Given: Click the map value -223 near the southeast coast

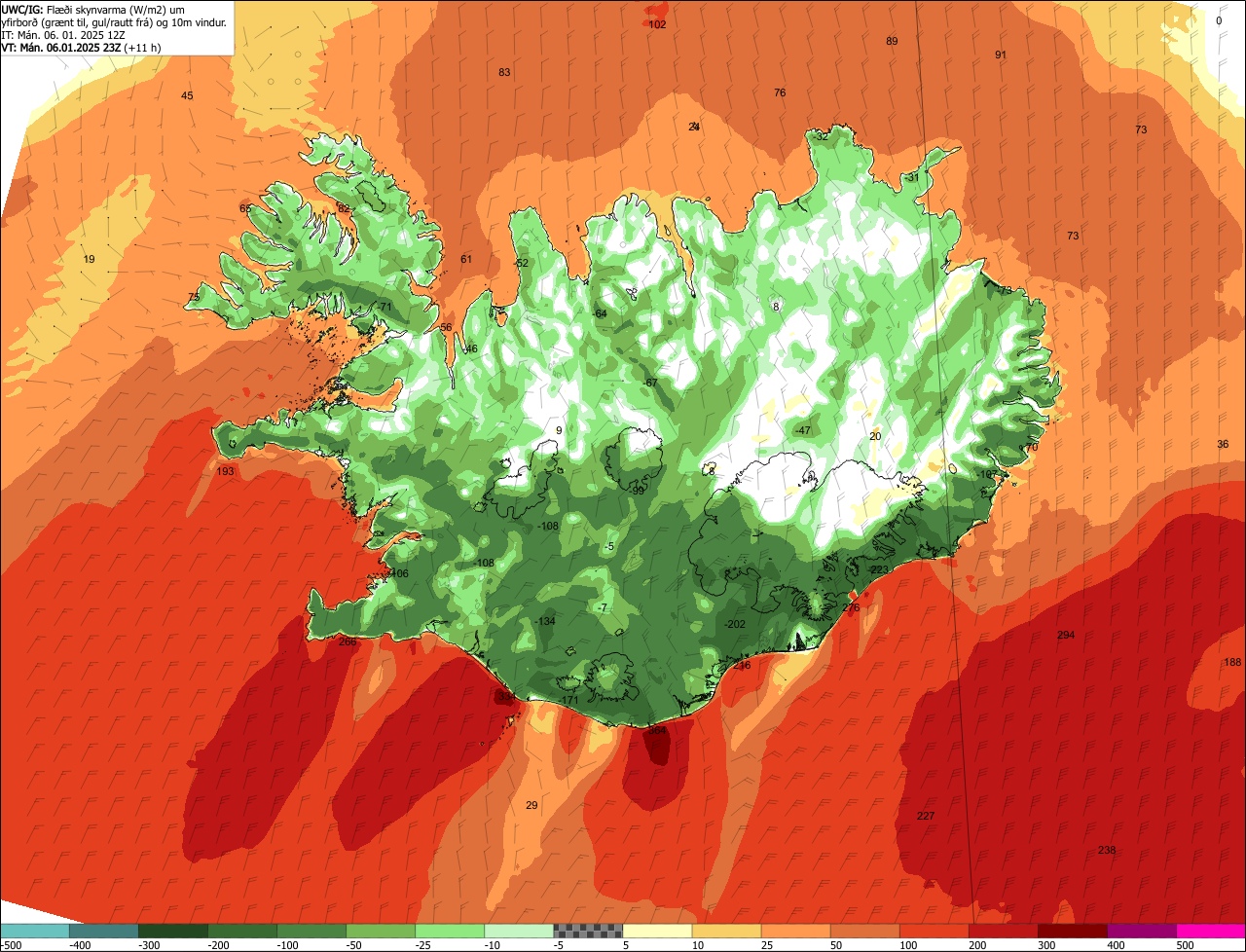Looking at the screenshot, I should click(879, 569).
